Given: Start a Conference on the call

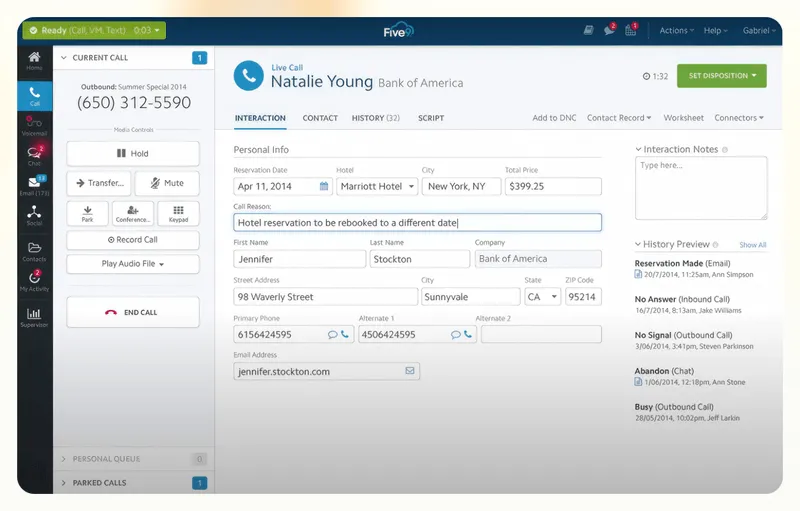Looking at the screenshot, I should click(x=133, y=213).
